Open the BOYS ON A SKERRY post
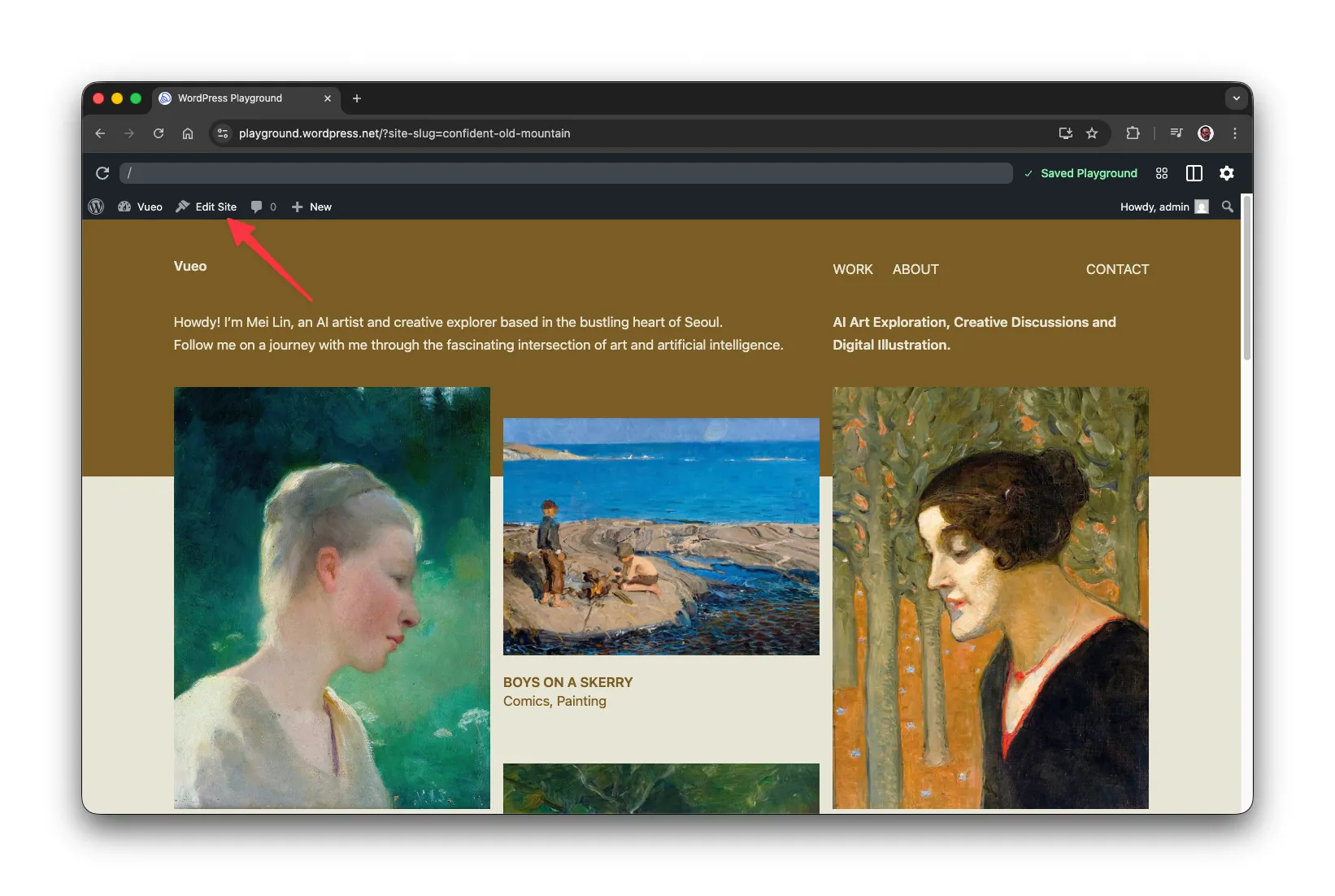Image resolution: width=1335 pixels, height=896 pixels. coord(567,682)
